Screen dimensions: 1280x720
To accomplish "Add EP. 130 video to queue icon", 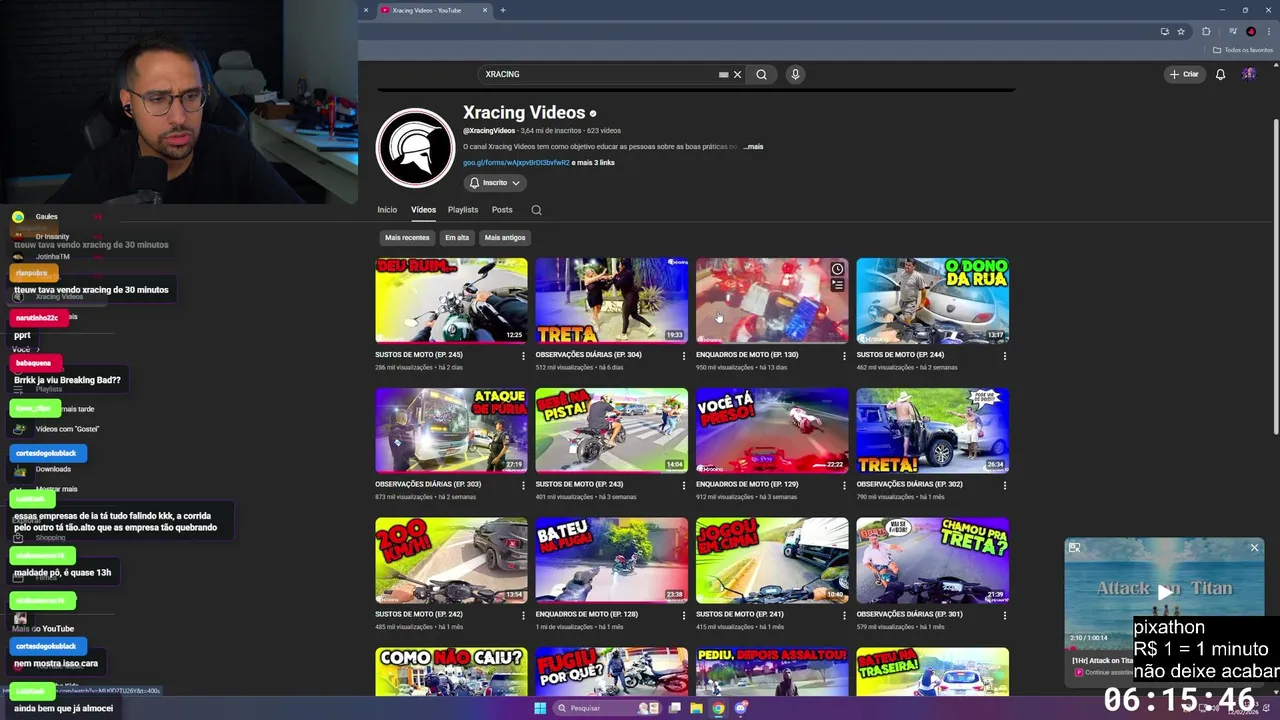I will [x=837, y=285].
